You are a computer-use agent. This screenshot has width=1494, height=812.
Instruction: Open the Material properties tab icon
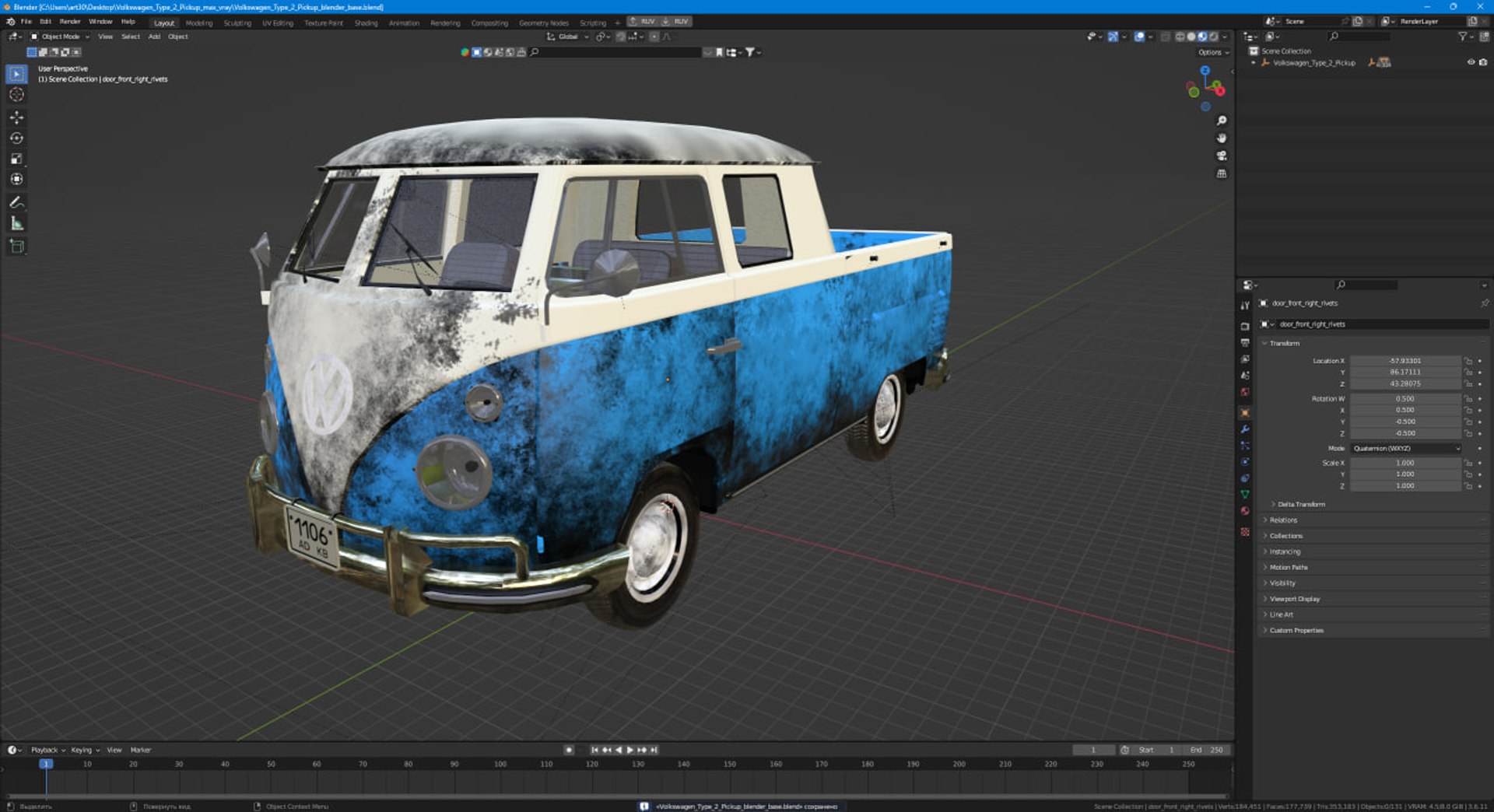pyautogui.click(x=1245, y=511)
